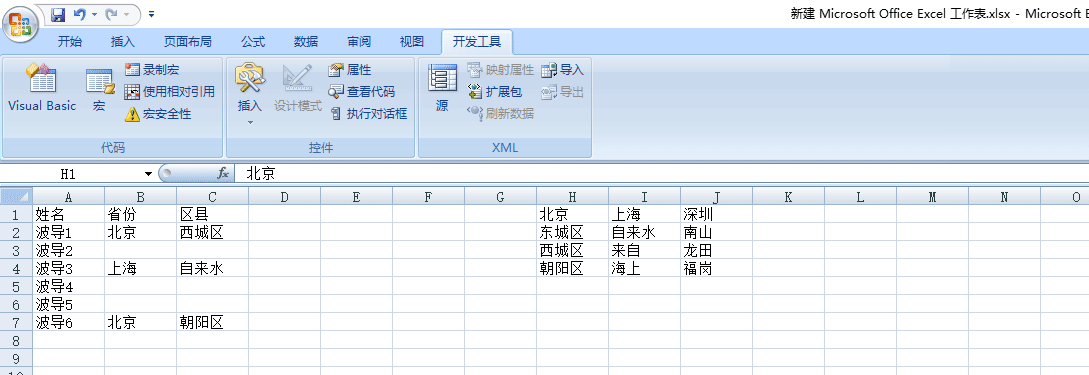The height and width of the screenshot is (375, 1089).
Task: Select cell J3 龙田
Action: pyautogui.click(x=717, y=250)
